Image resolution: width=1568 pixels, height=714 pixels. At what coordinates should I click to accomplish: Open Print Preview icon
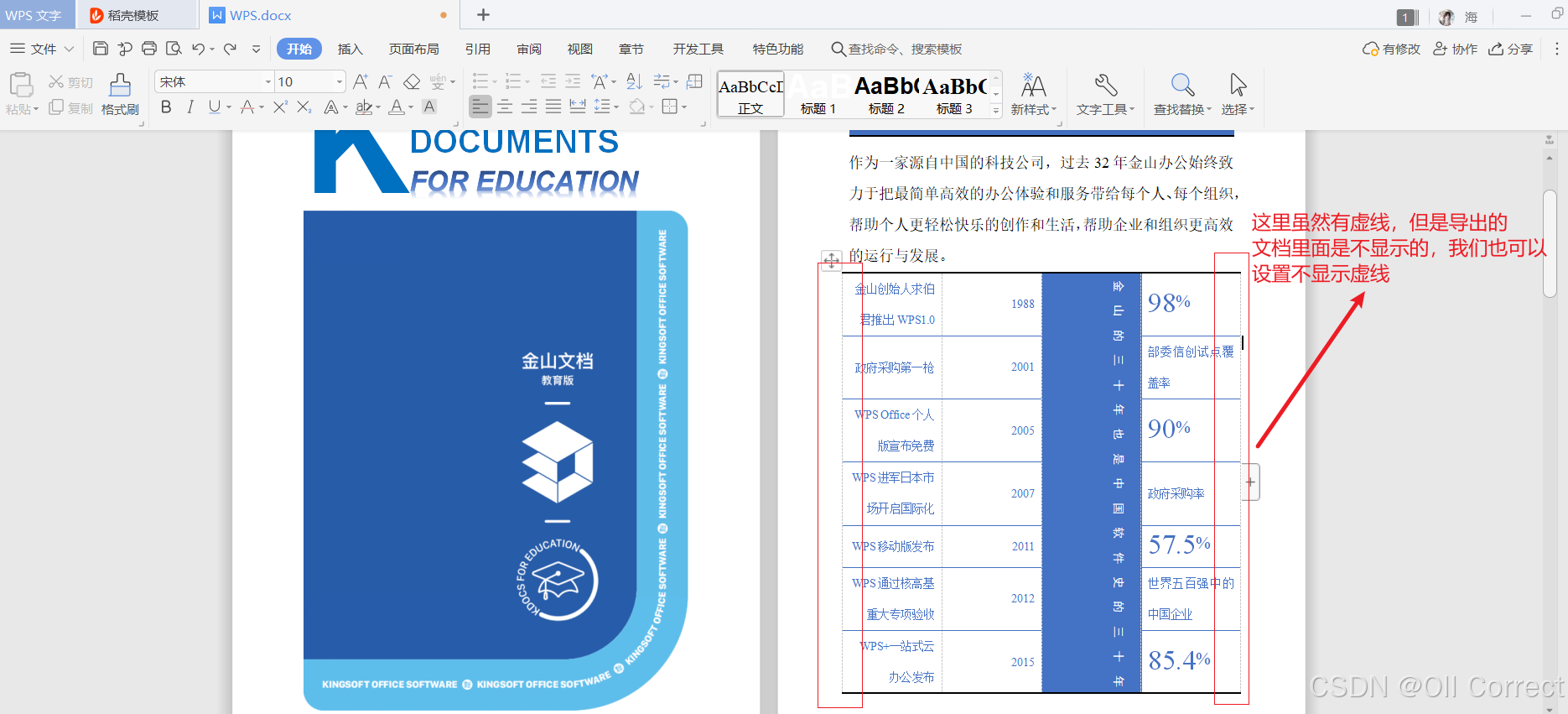[174, 49]
